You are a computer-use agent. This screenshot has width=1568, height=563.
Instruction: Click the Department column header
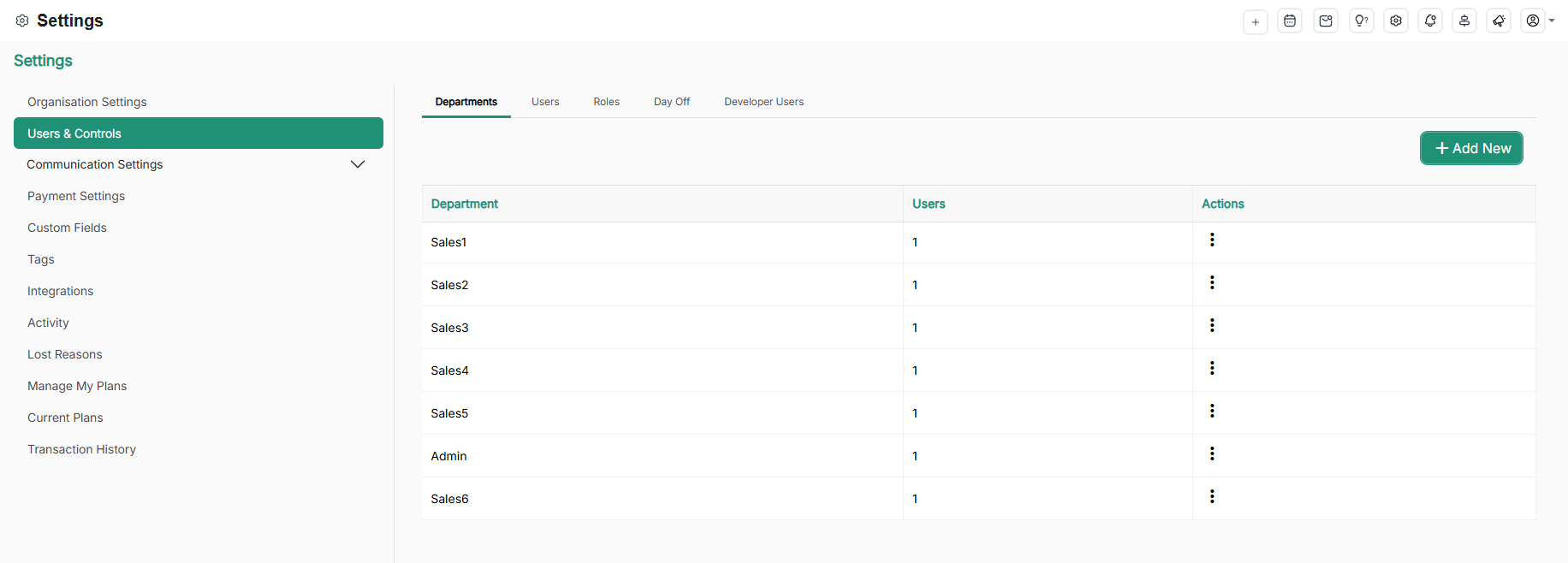(465, 204)
